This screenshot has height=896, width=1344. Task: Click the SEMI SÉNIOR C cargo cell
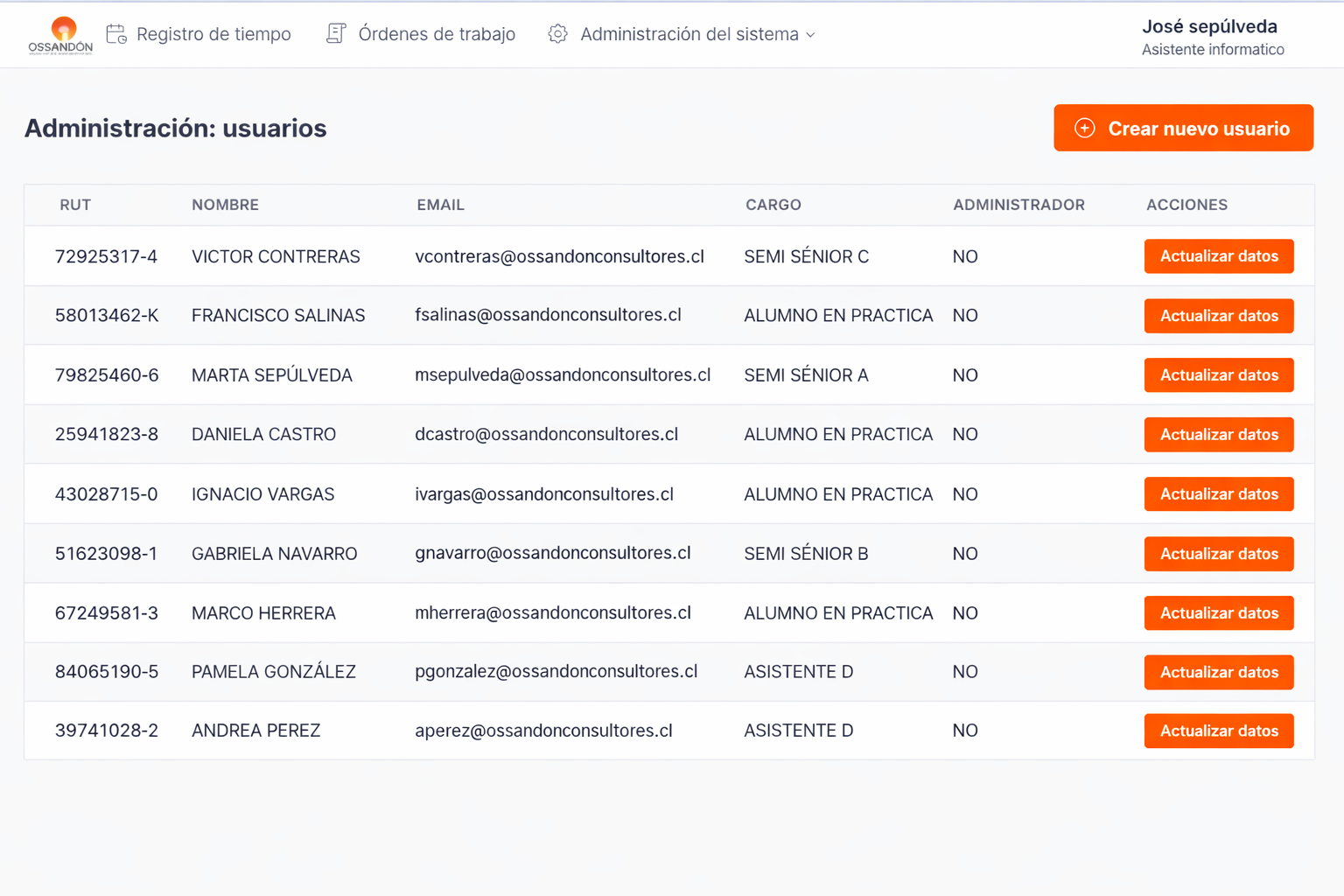coord(806,256)
